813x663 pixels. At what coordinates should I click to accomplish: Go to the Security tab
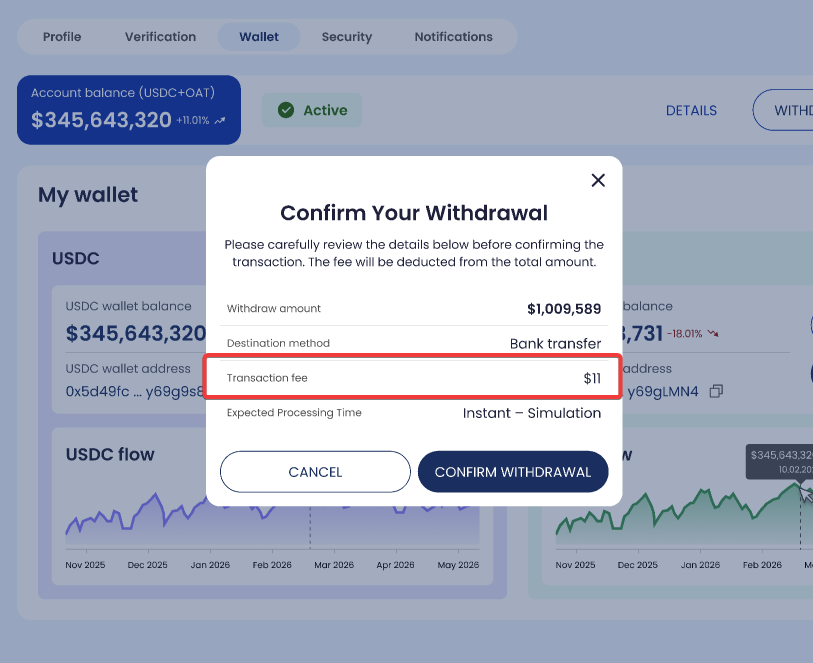(346, 37)
